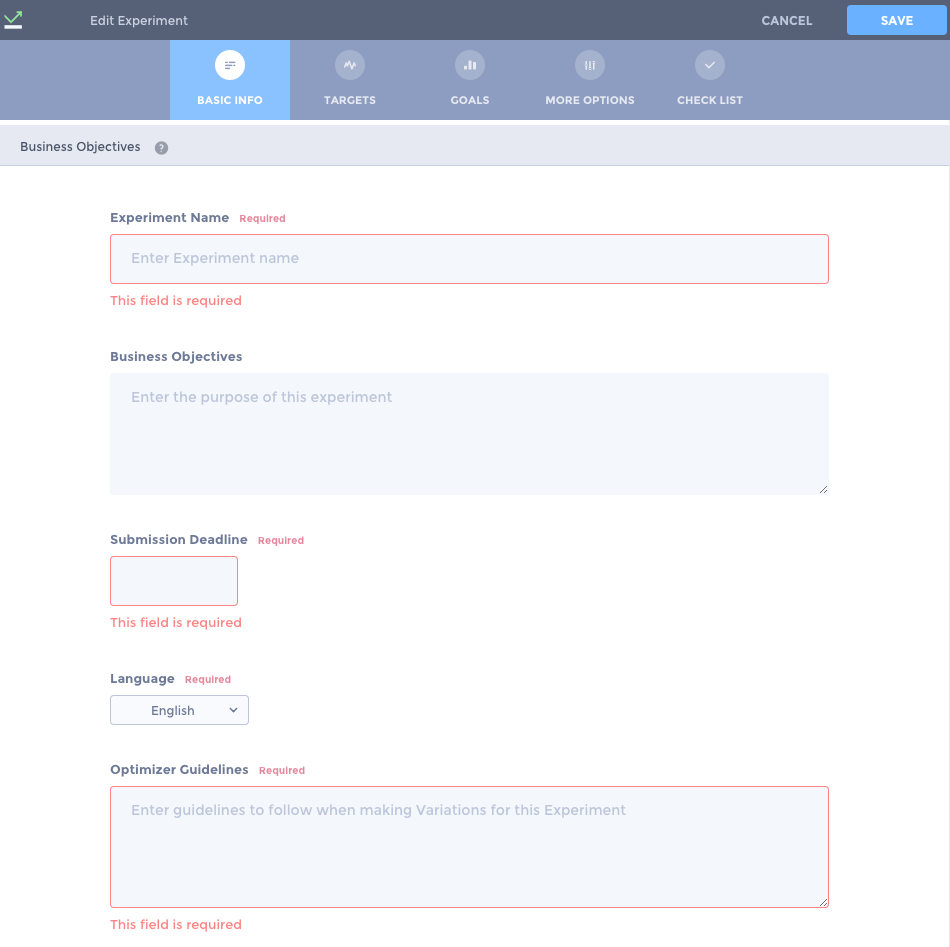Click the Optimizer Guidelines field label
The image size is (950, 947).
click(179, 769)
